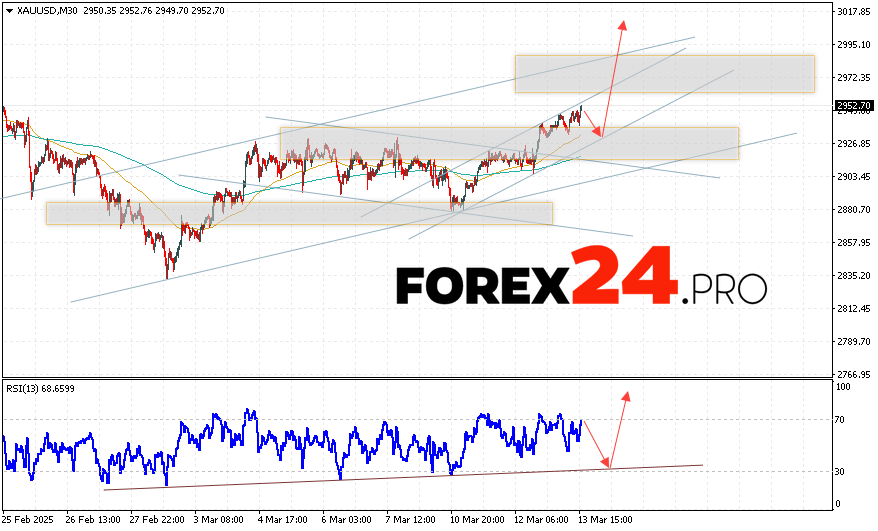The image size is (878, 531).
Task: Click the RSI 70 level label
Action: pyautogui.click(x=841, y=420)
